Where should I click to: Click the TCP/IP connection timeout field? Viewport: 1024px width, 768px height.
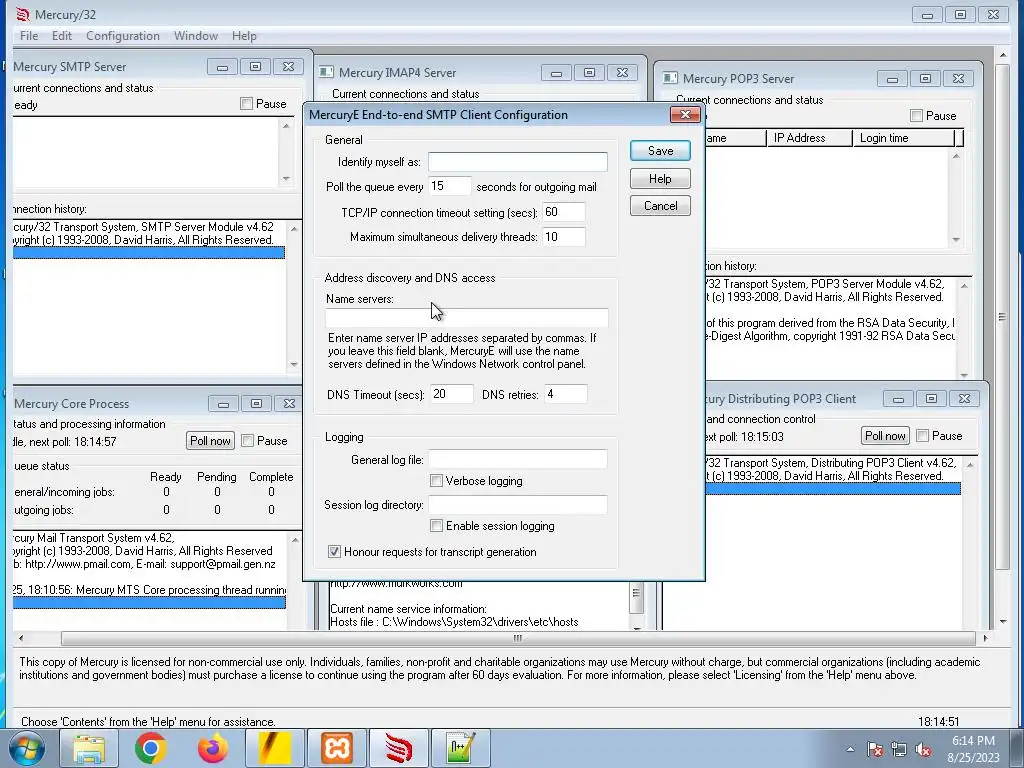(564, 212)
